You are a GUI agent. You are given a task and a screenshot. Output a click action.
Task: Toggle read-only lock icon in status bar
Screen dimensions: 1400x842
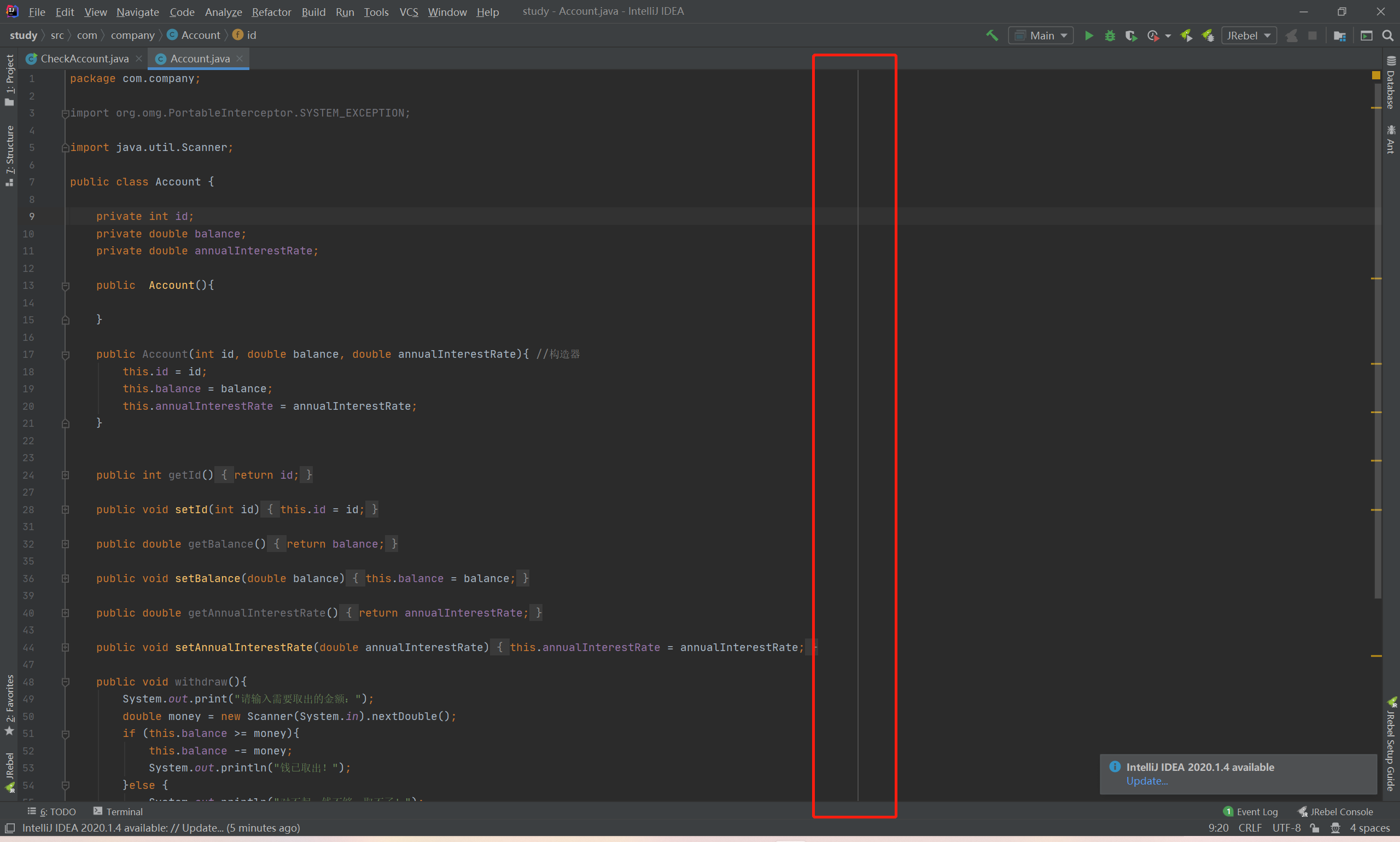pos(1315,828)
